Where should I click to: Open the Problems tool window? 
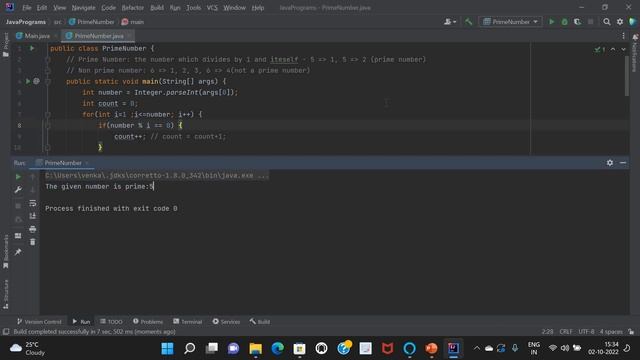click(148, 322)
